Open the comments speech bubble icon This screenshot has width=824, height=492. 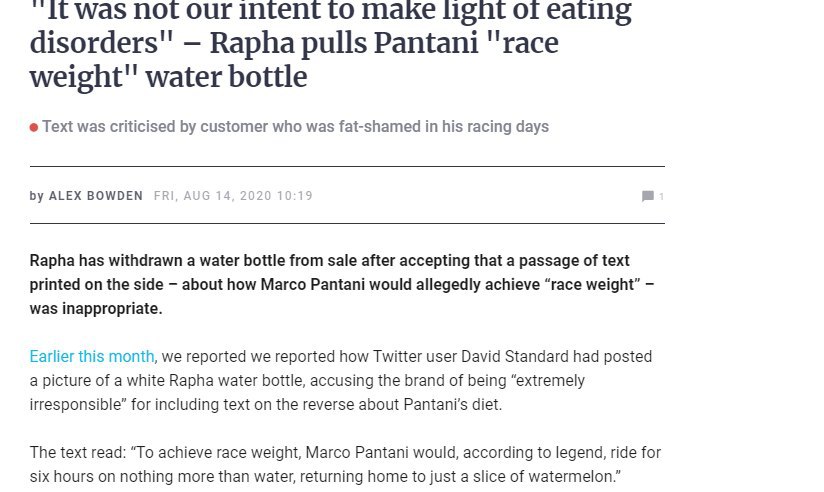[647, 196]
